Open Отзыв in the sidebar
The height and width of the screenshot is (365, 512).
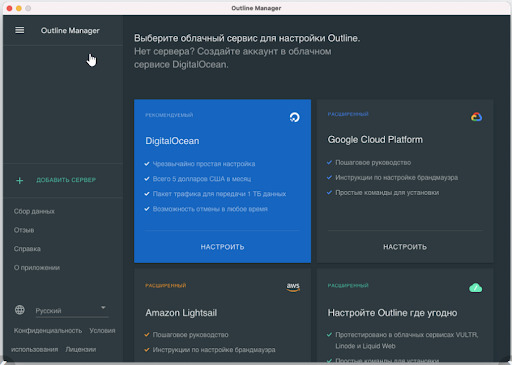[24, 230]
